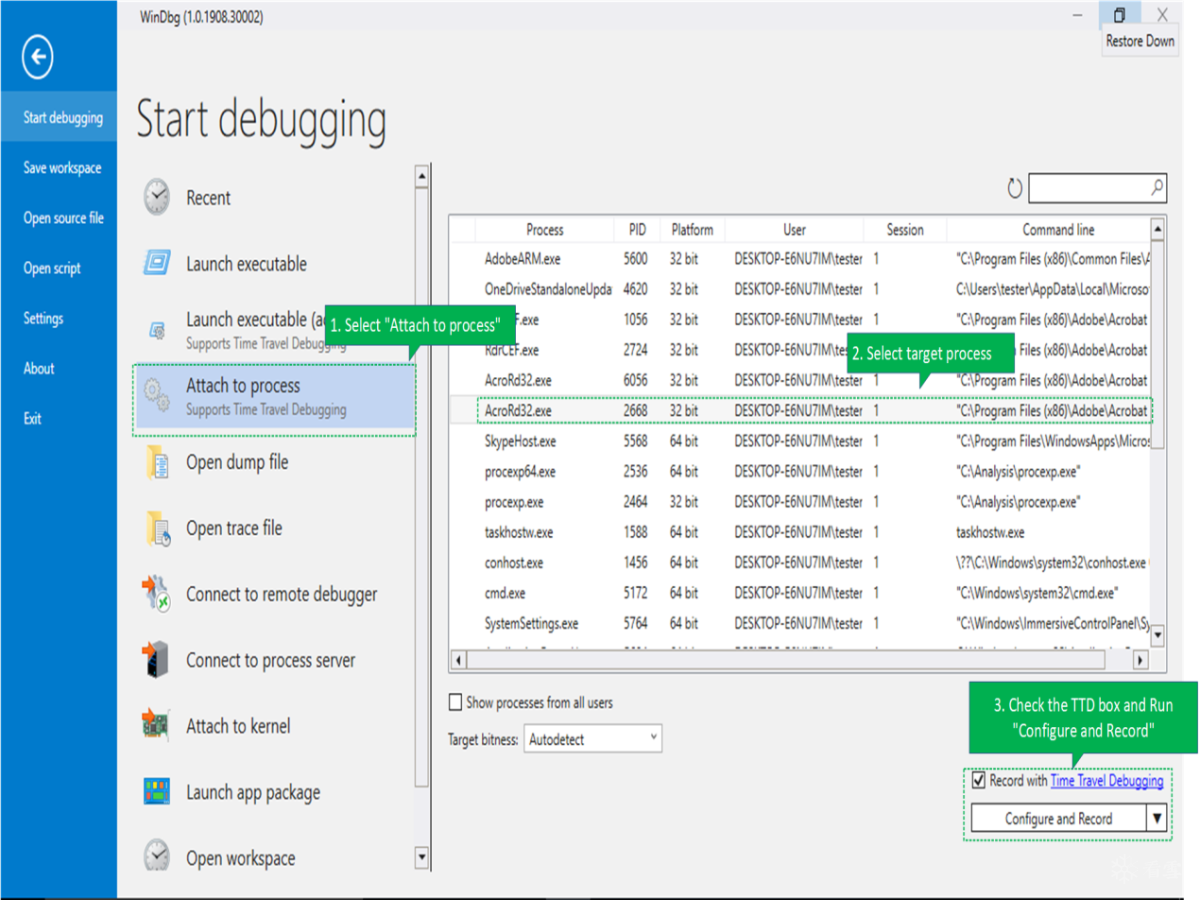Click the Launch executable icon

tap(156, 264)
